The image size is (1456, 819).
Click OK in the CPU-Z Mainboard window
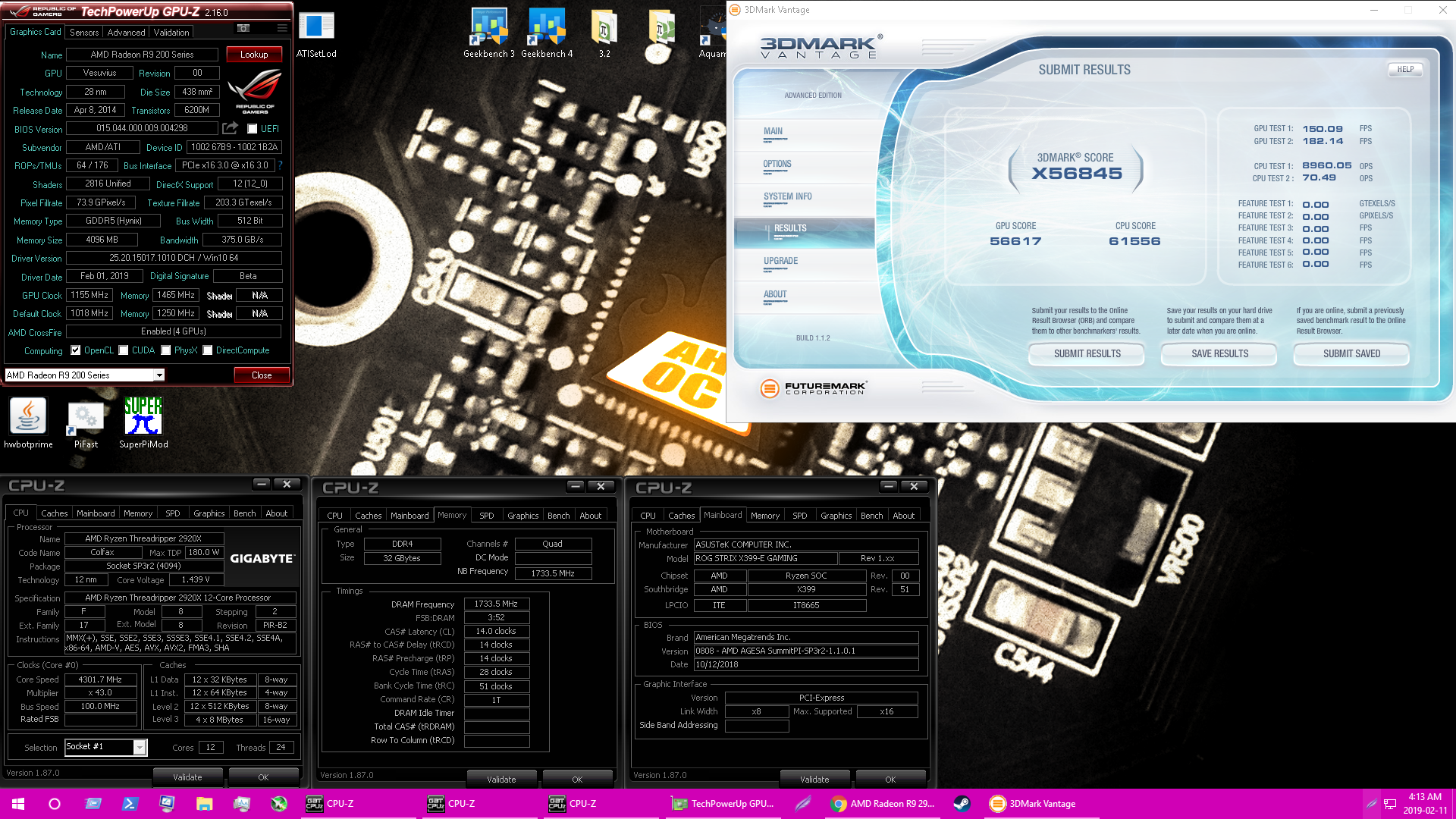click(890, 780)
